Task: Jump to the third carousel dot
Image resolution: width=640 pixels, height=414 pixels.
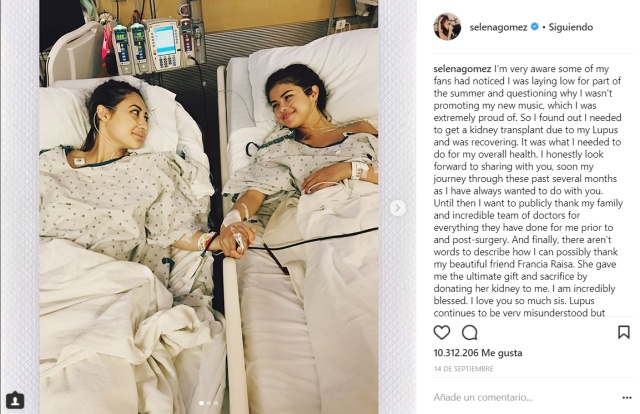Action: [x=216, y=403]
